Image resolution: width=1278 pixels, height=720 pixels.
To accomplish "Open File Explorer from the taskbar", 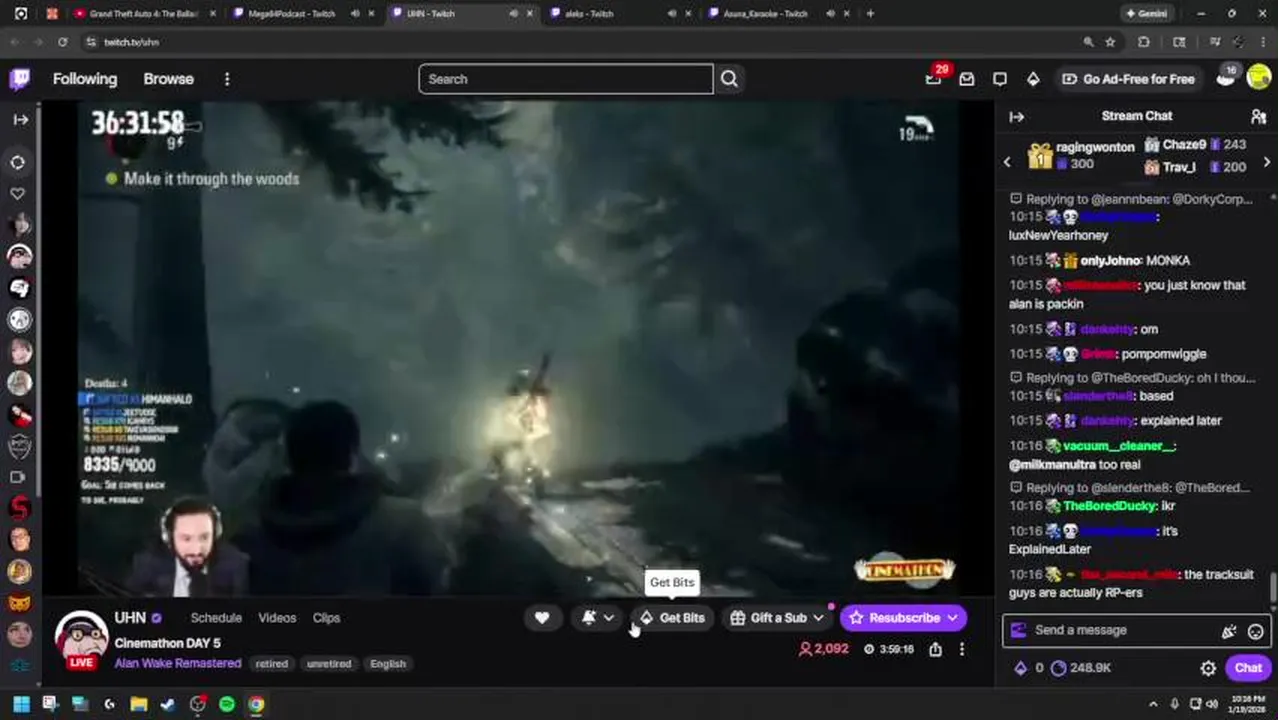I will pyautogui.click(x=138, y=704).
